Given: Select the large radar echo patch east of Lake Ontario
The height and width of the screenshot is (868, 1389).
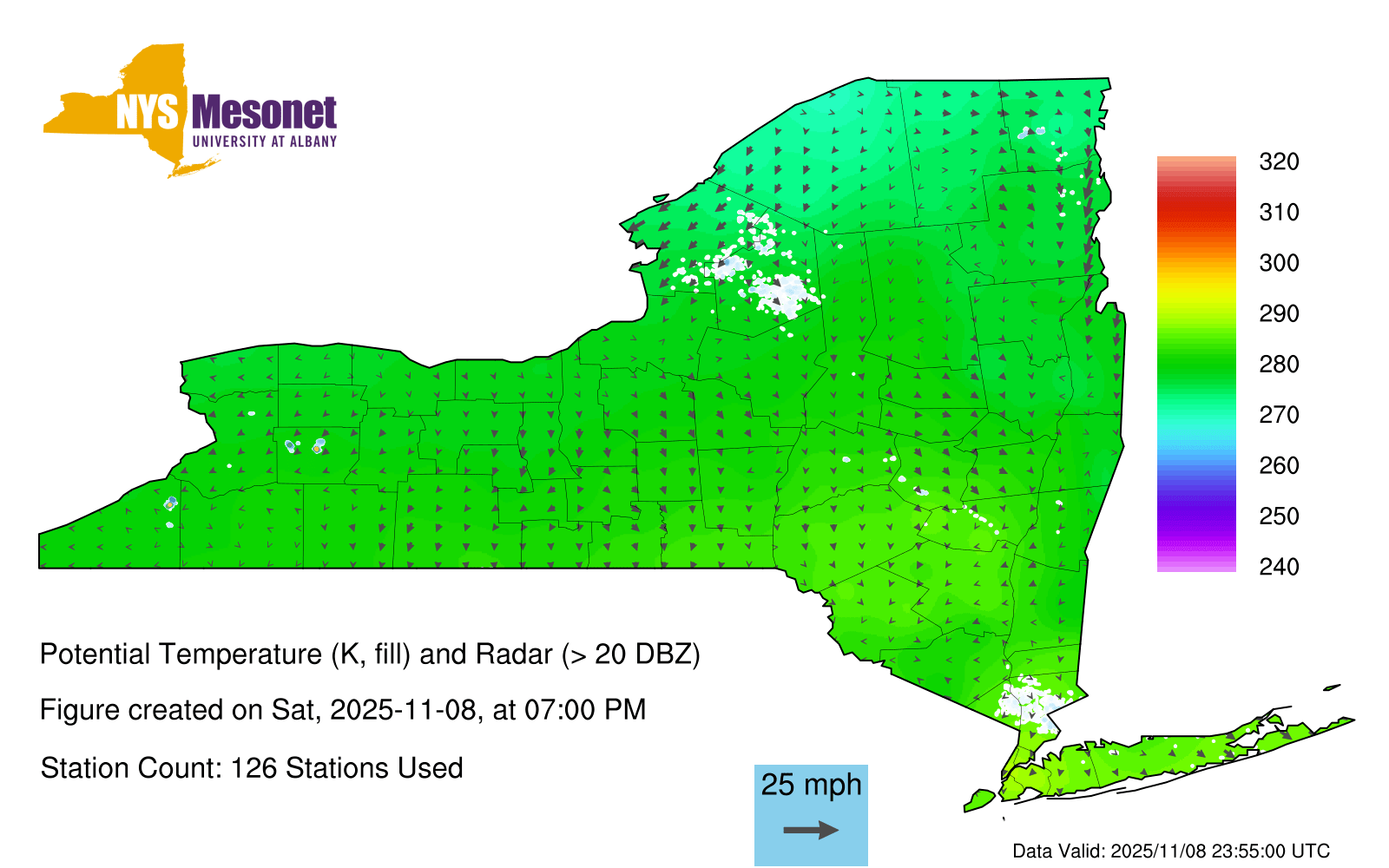Looking at the screenshot, I should click(x=781, y=292).
